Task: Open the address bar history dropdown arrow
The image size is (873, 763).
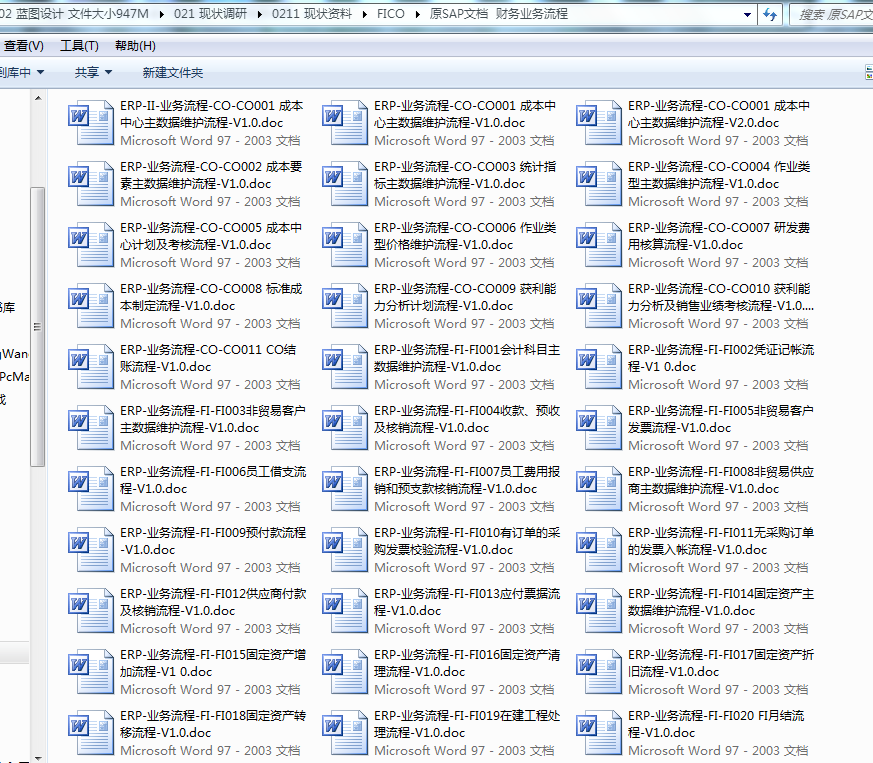Action: [748, 14]
